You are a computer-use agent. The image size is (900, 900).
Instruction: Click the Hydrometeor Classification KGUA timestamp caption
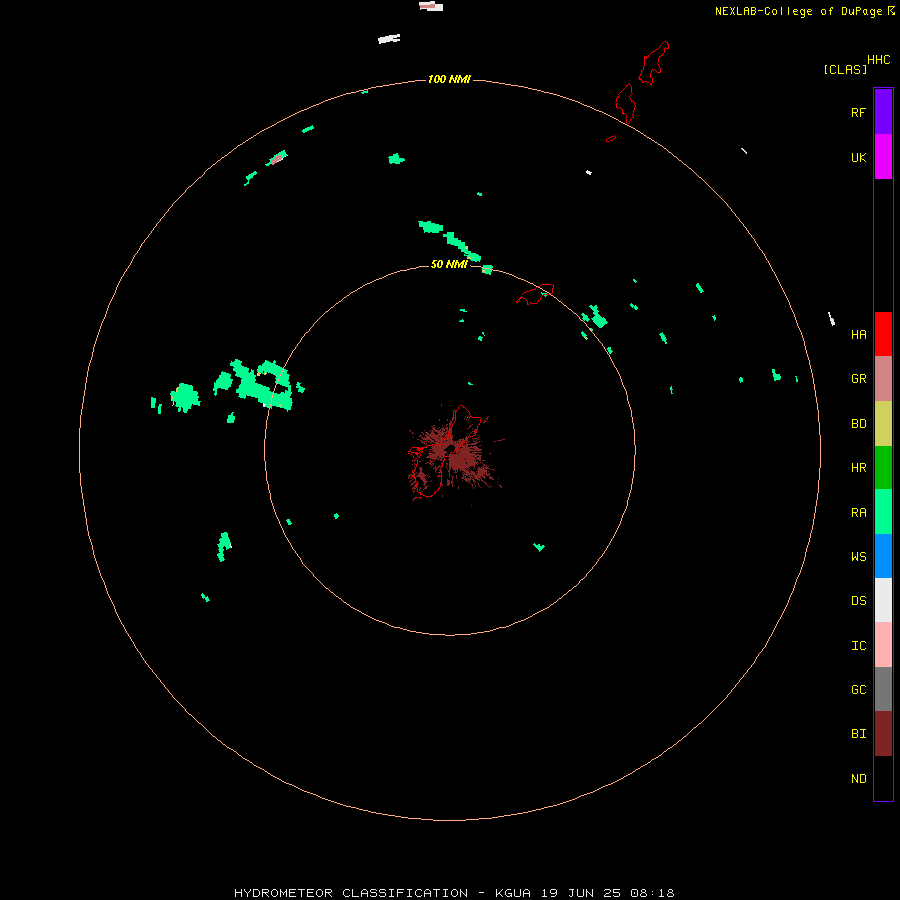tap(454, 893)
